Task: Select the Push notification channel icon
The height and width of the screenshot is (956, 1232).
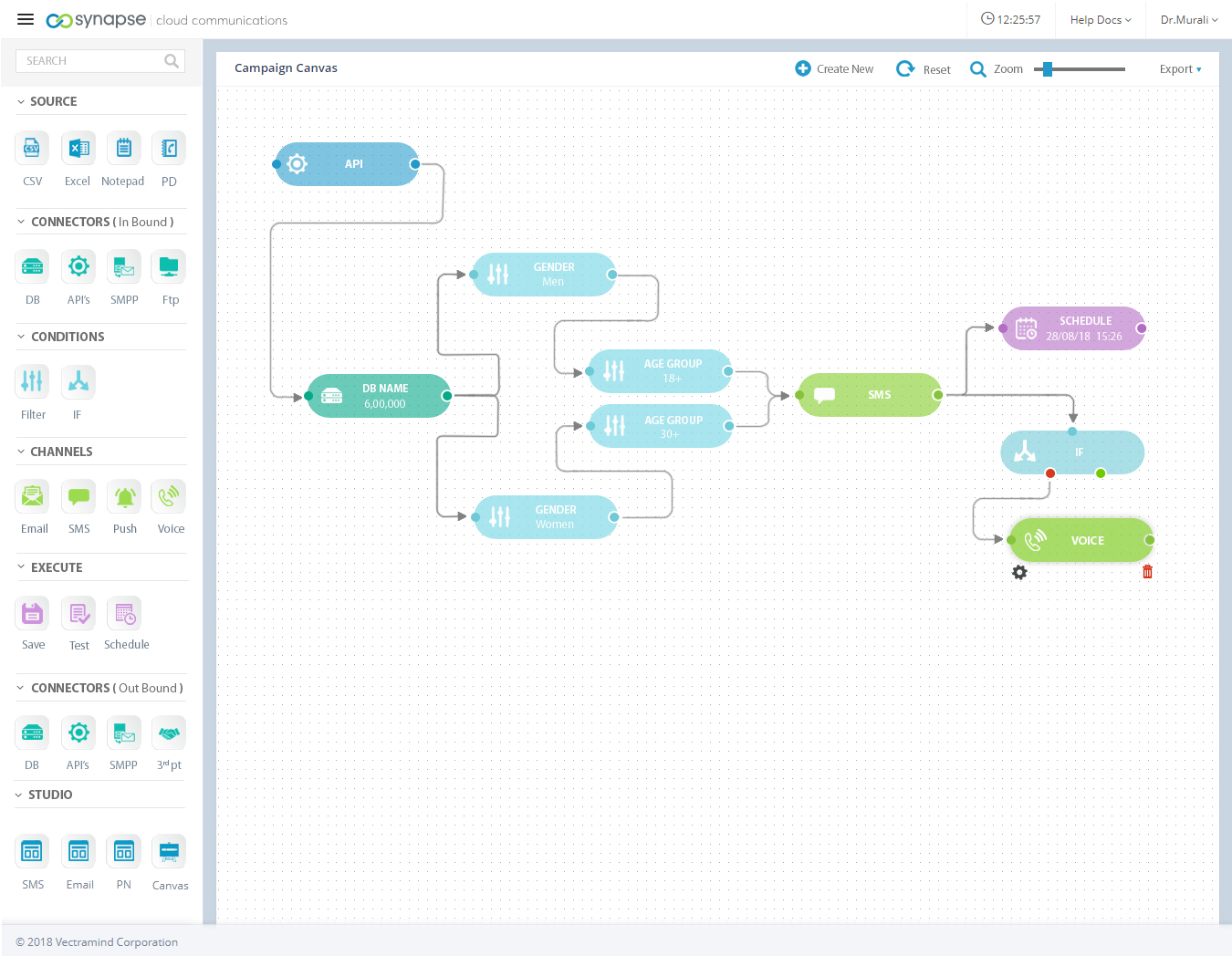Action: [x=124, y=496]
